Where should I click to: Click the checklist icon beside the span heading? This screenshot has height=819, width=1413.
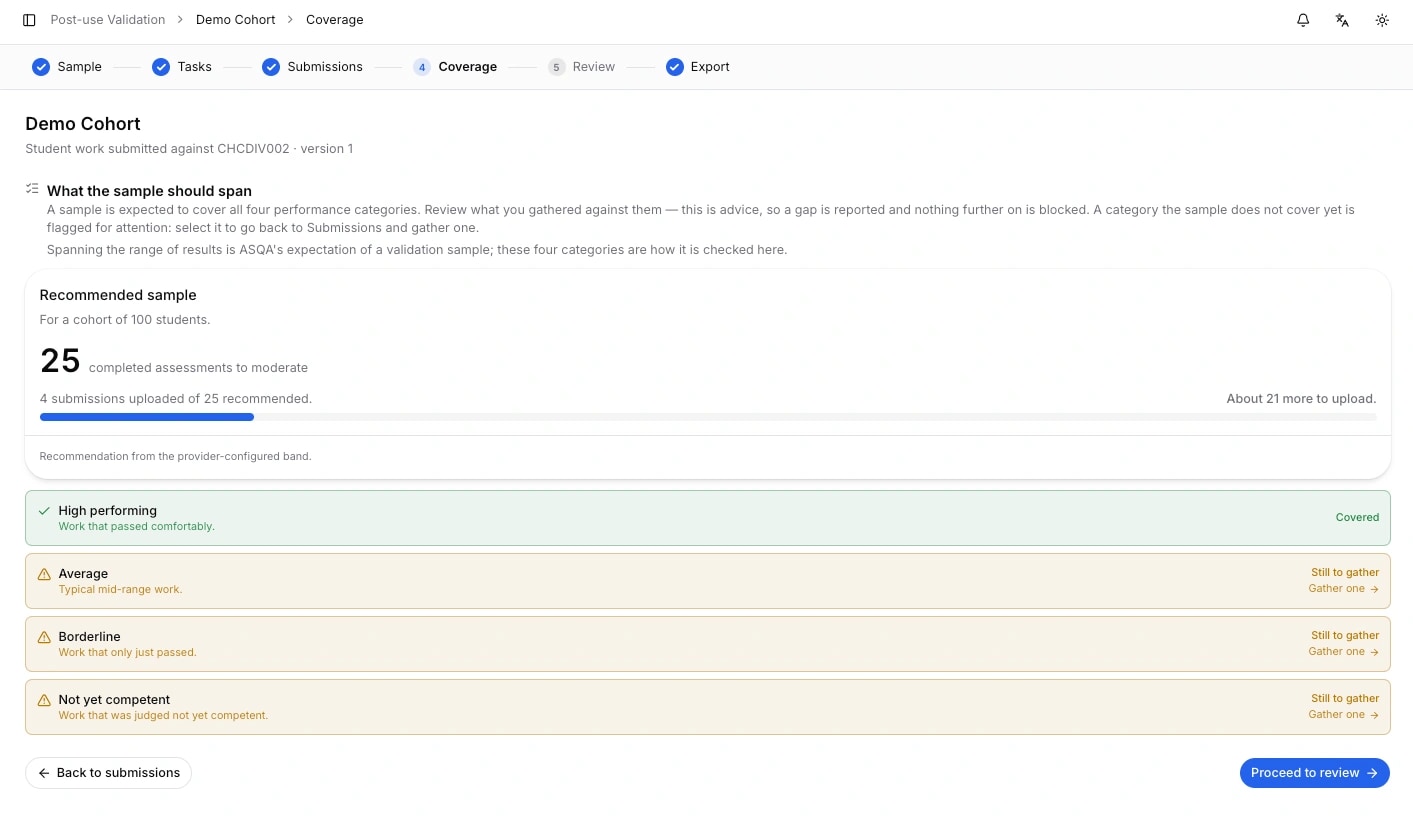(32, 188)
